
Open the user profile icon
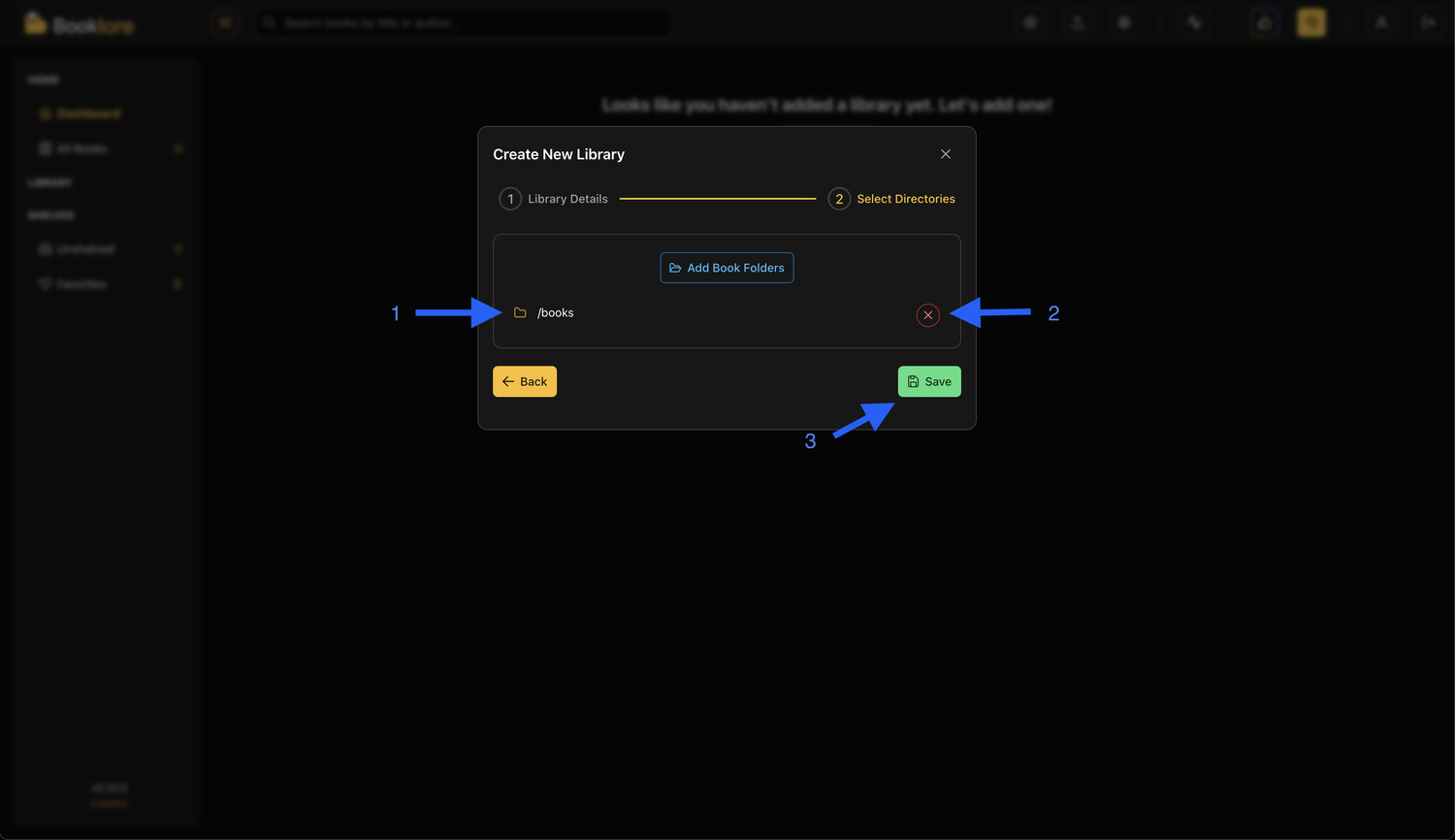1381,22
